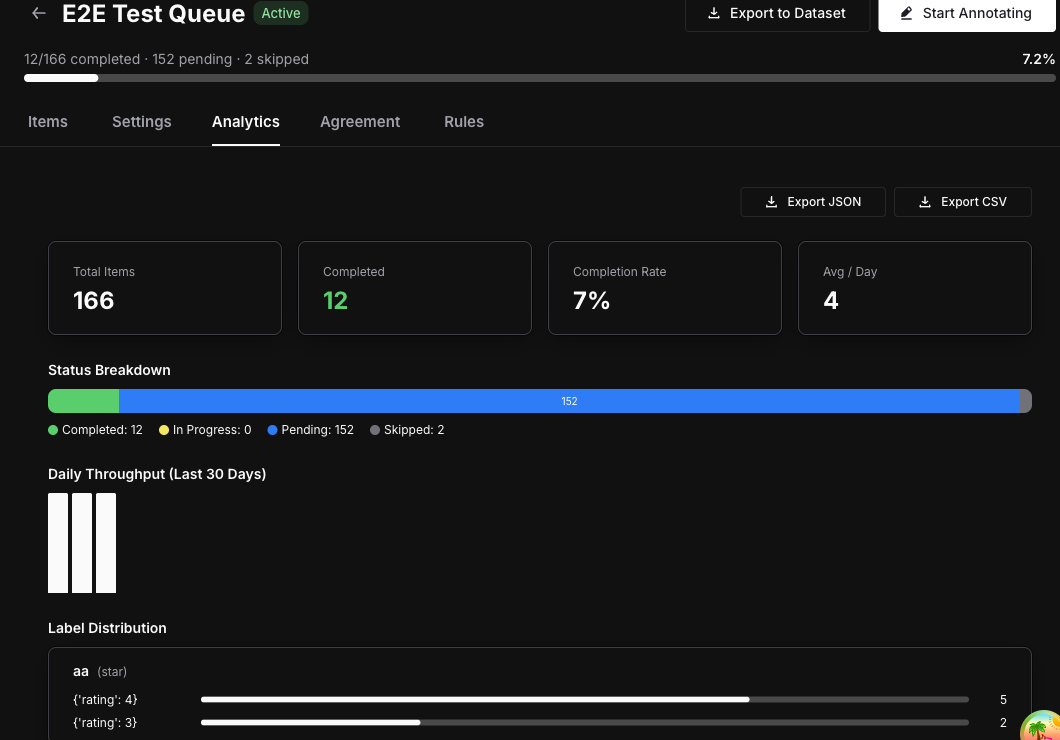Click the yellow In Progress legend dot
Viewport: 1060px width, 740px height.
pyautogui.click(x=164, y=429)
